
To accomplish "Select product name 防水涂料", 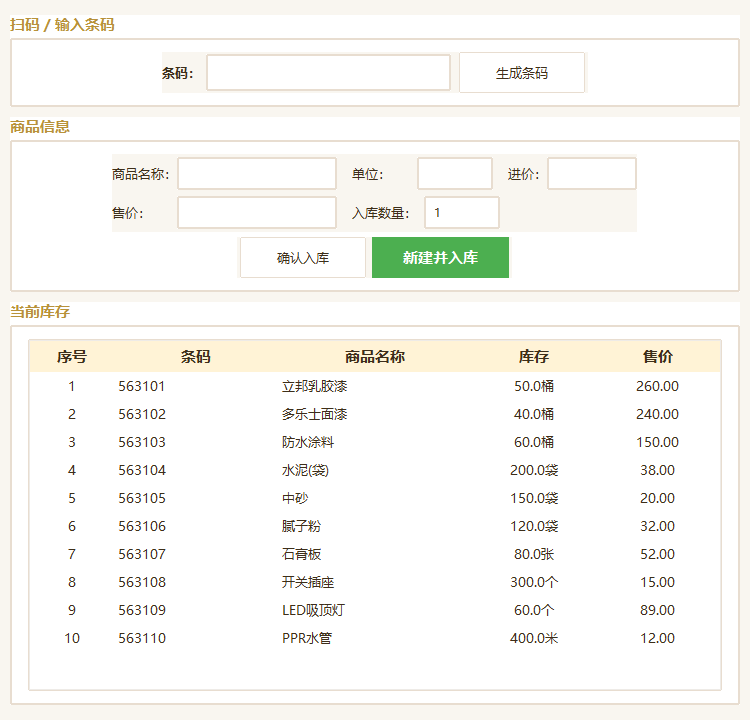I will coord(308,442).
